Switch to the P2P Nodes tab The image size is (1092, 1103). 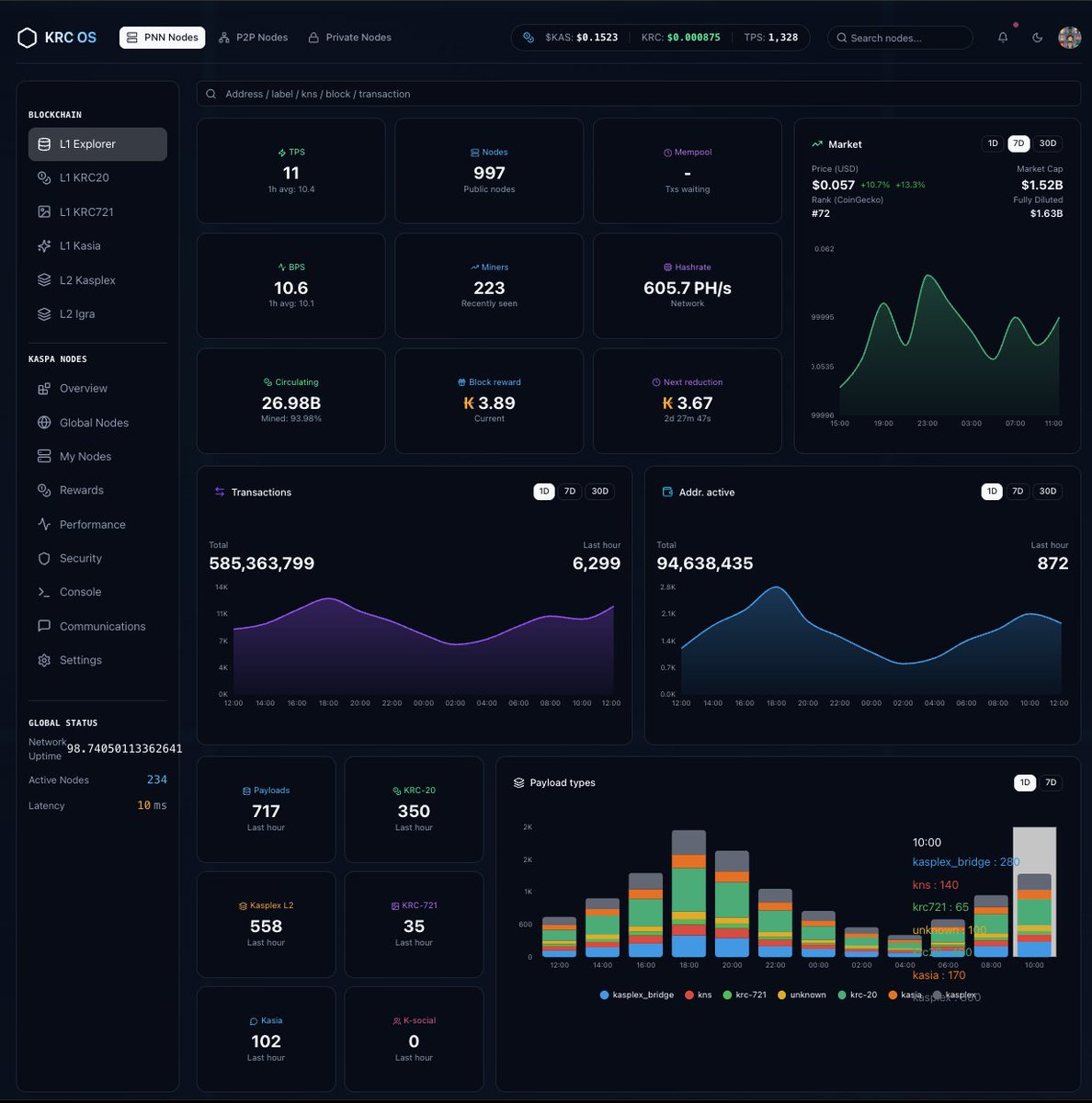pos(253,37)
